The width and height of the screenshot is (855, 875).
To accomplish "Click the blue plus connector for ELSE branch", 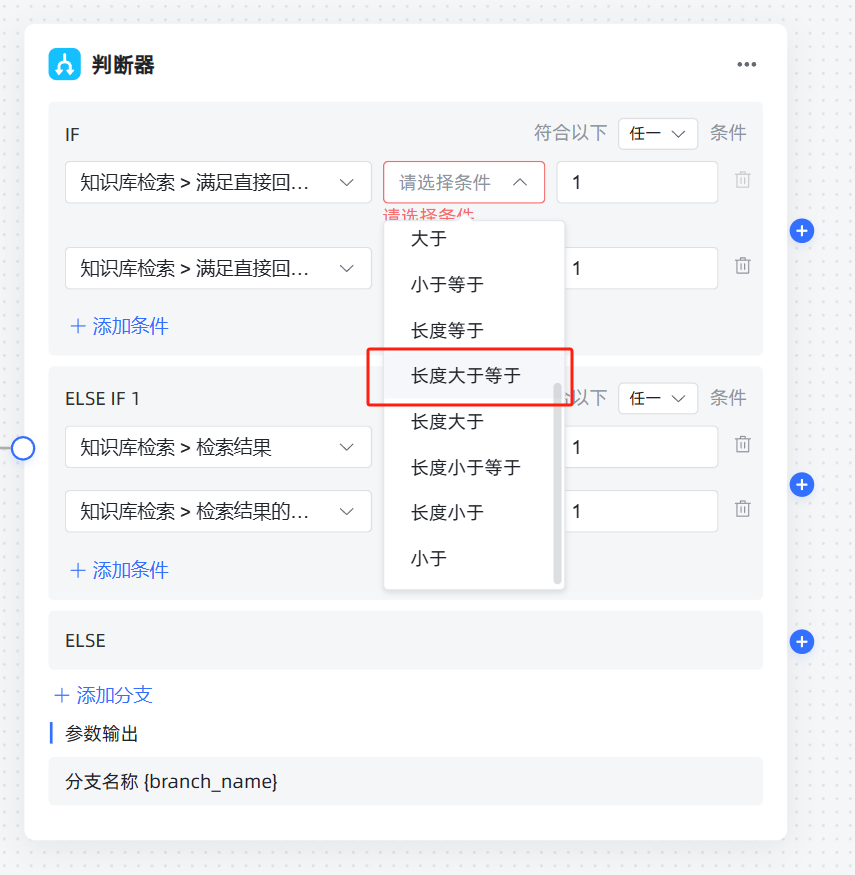I will pyautogui.click(x=801, y=642).
